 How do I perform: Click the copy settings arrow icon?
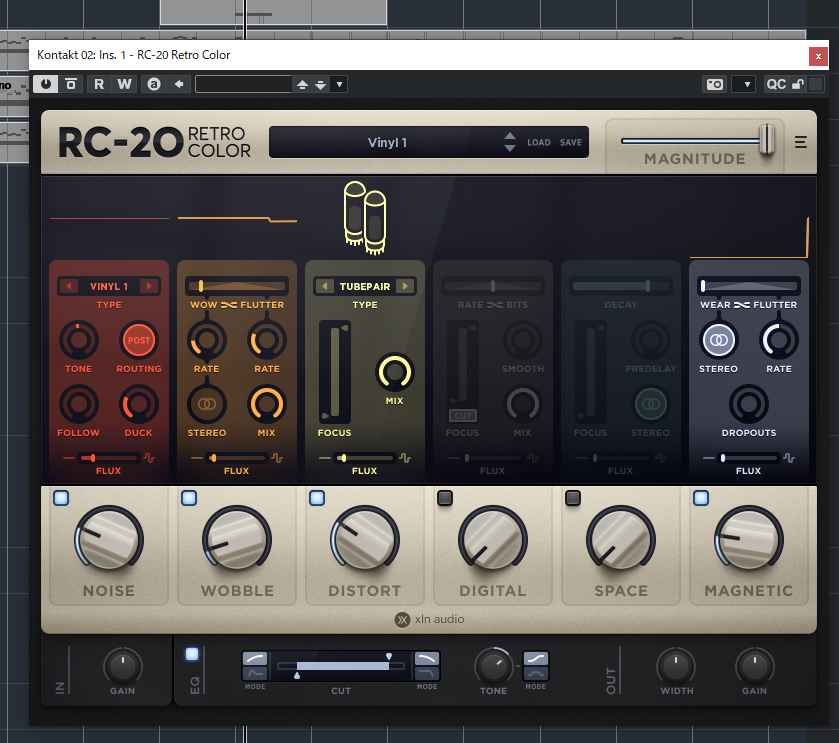click(179, 84)
